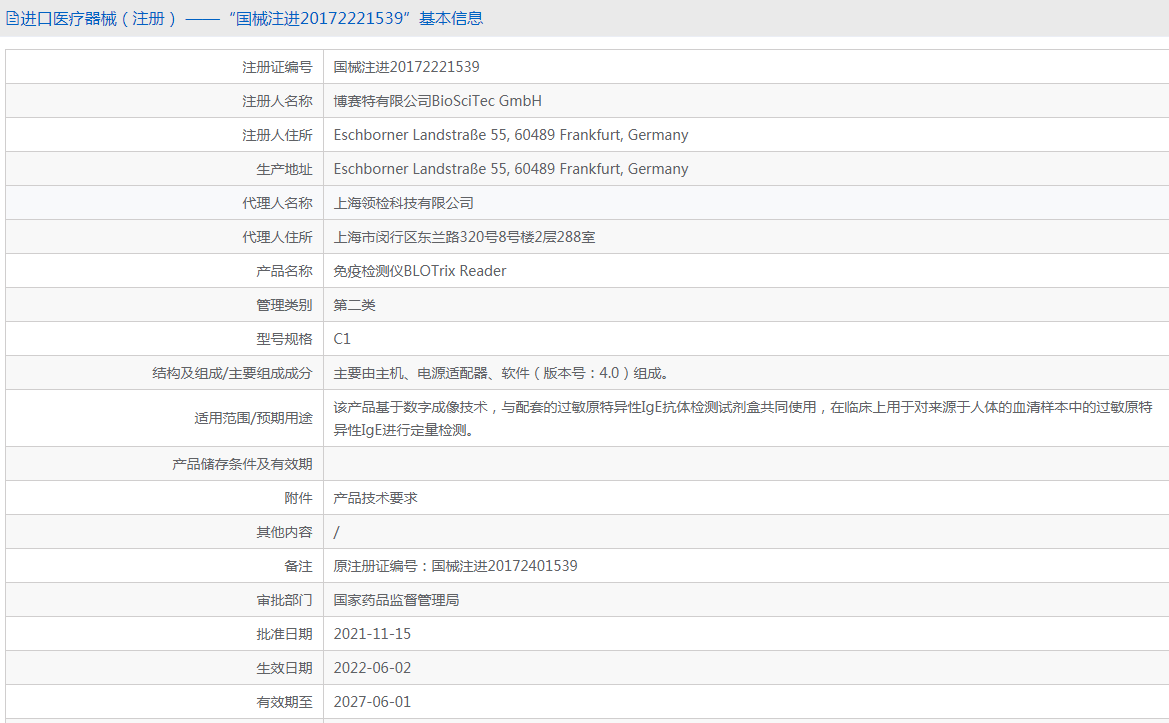Click the 适用范围/预期用途 description paragraph
Screen dimensions: 1169x723
(742, 418)
